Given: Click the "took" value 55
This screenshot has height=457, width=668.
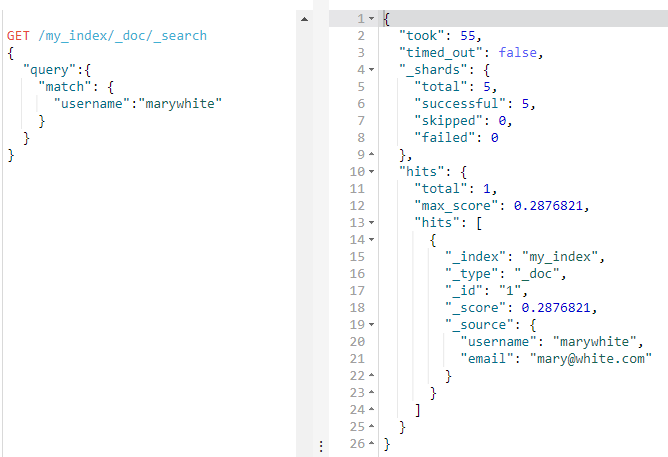Looking at the screenshot, I should pos(467,36).
